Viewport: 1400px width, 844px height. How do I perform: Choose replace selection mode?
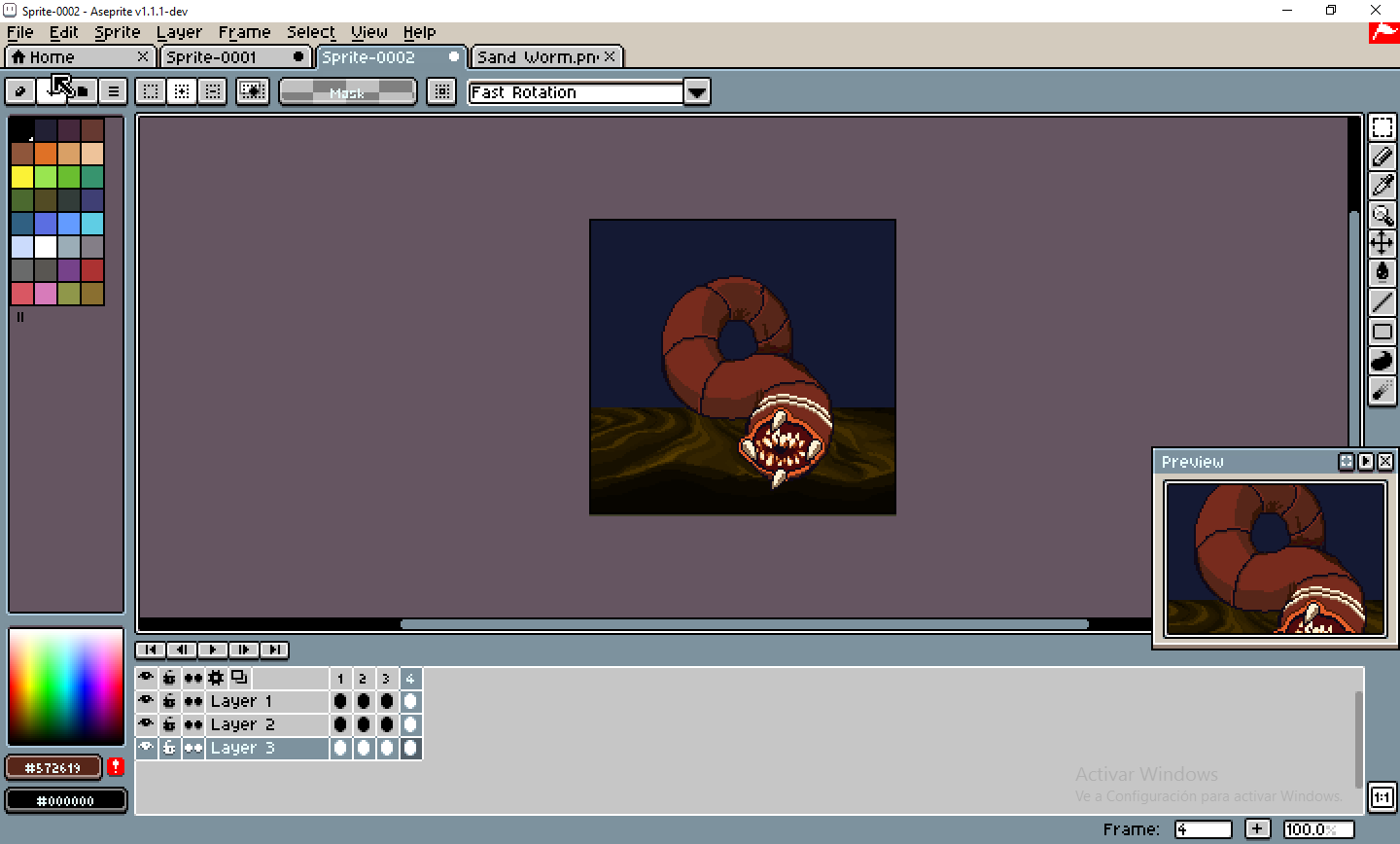point(150,91)
